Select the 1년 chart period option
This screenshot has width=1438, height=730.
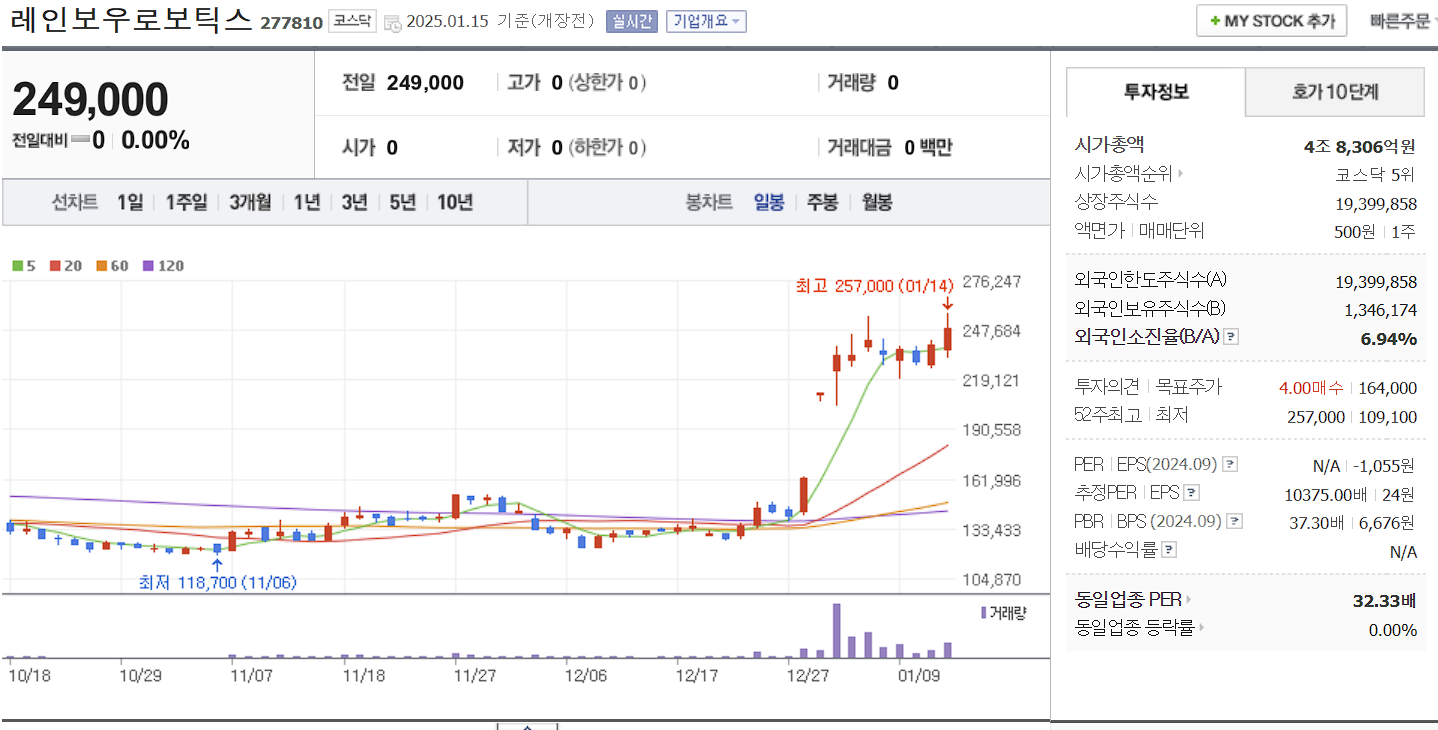tap(306, 201)
